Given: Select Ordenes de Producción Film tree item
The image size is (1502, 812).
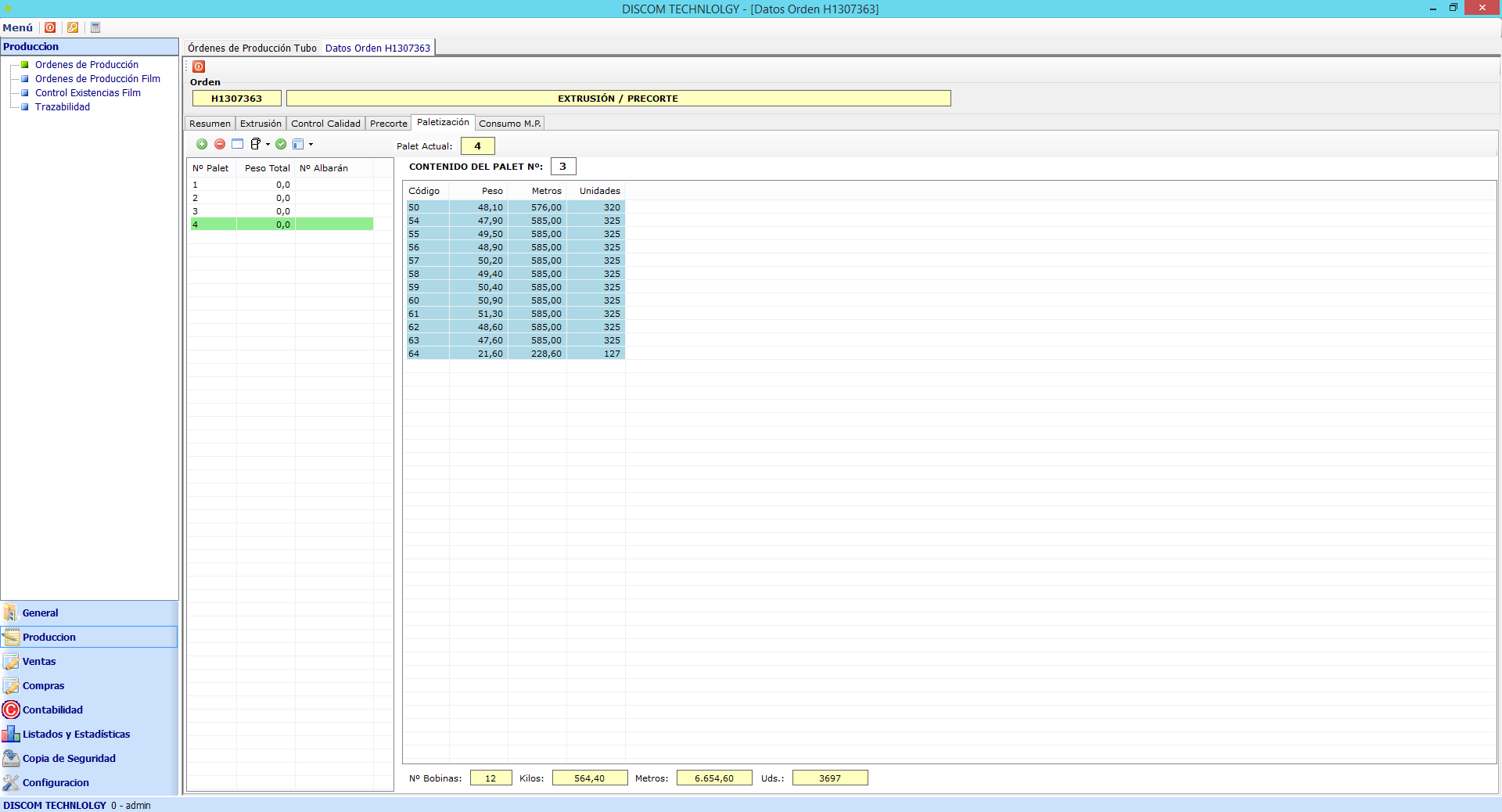Looking at the screenshot, I should coord(97,79).
